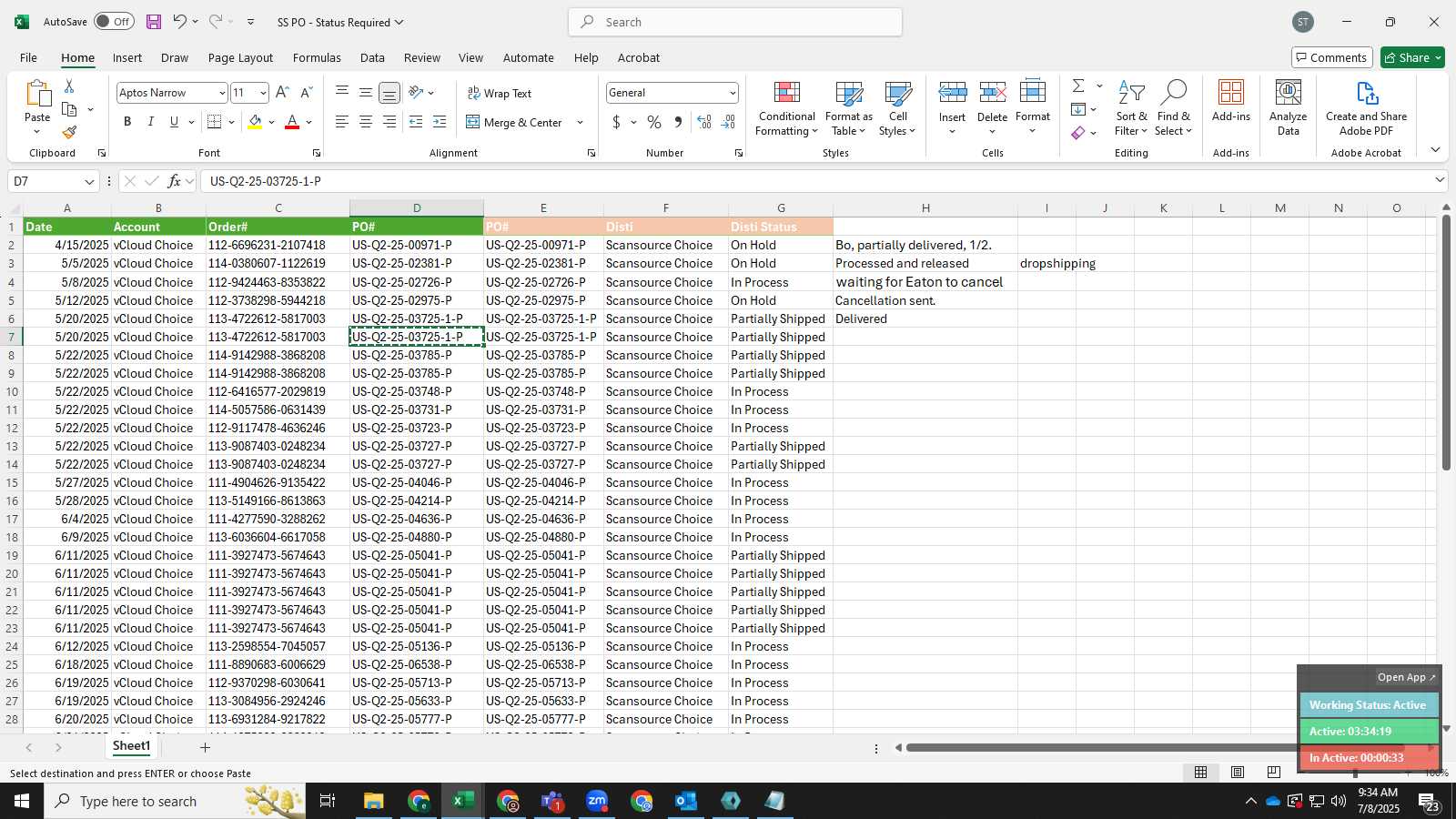This screenshot has height=819, width=1456.
Task: Click the Add-ins button
Action: (x=1231, y=100)
